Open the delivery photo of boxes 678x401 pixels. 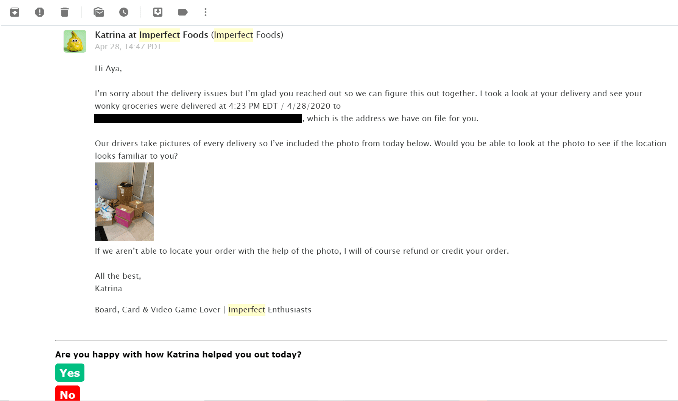coord(124,202)
